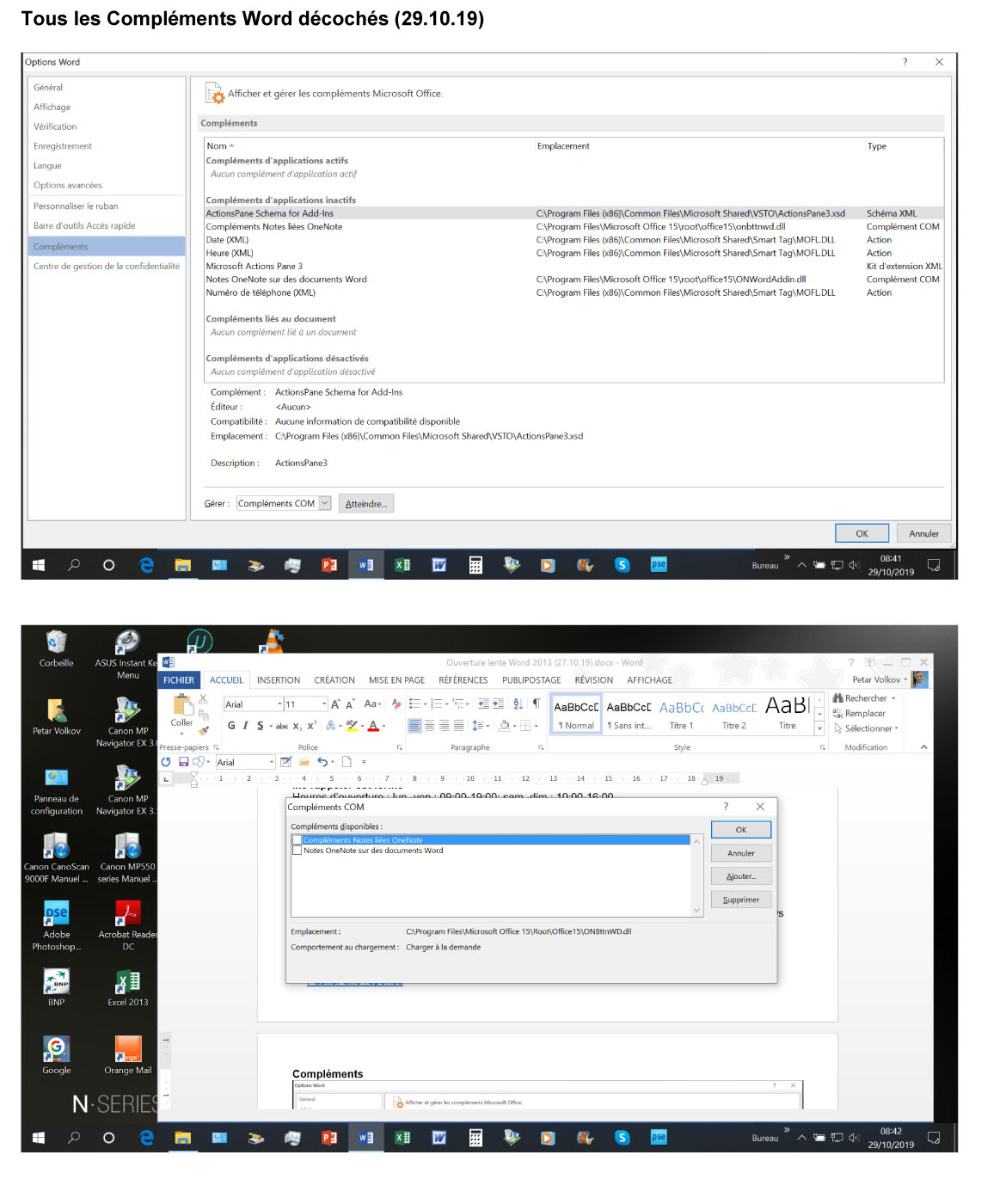Select Options avancées in Options Word sidebar
The image size is (1006, 1204).
(x=107, y=185)
